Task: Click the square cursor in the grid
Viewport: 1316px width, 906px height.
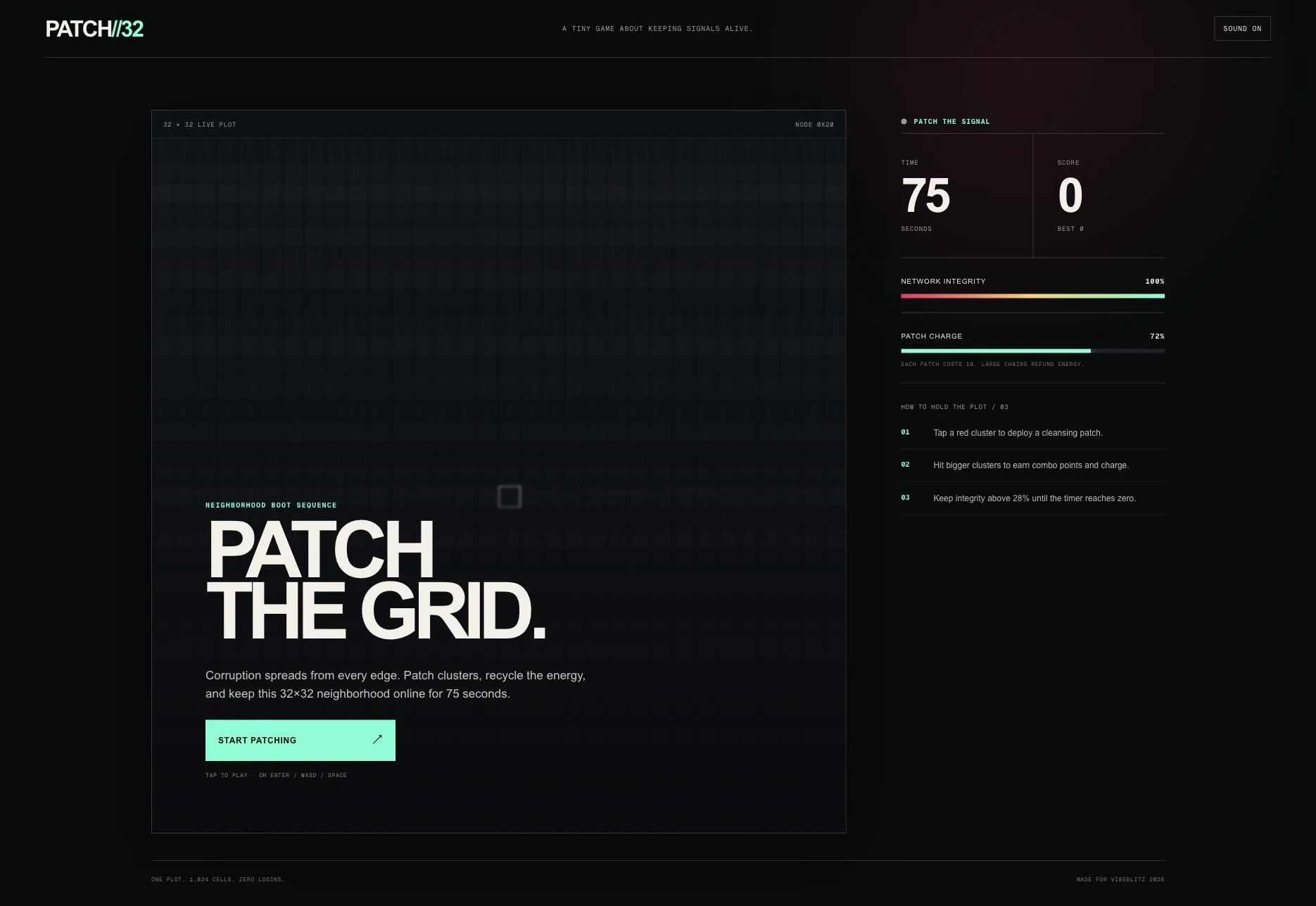Action: [x=510, y=496]
